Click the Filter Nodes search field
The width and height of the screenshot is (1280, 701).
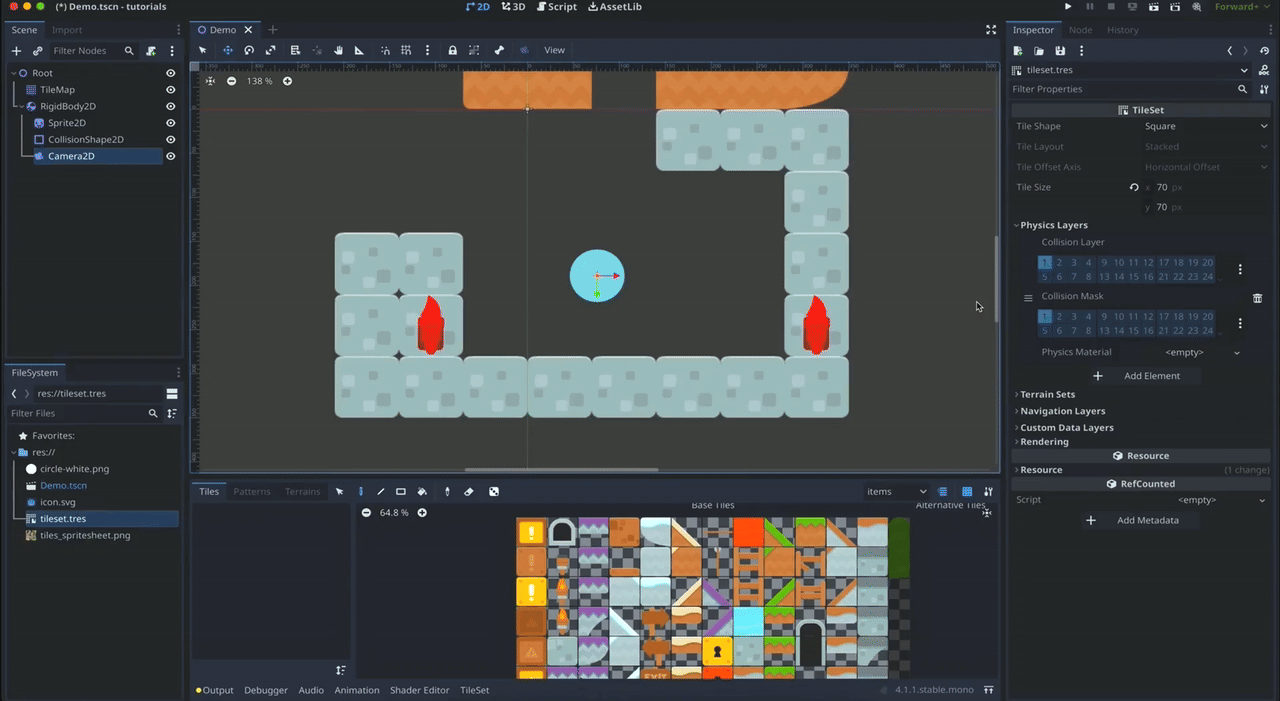(x=93, y=51)
